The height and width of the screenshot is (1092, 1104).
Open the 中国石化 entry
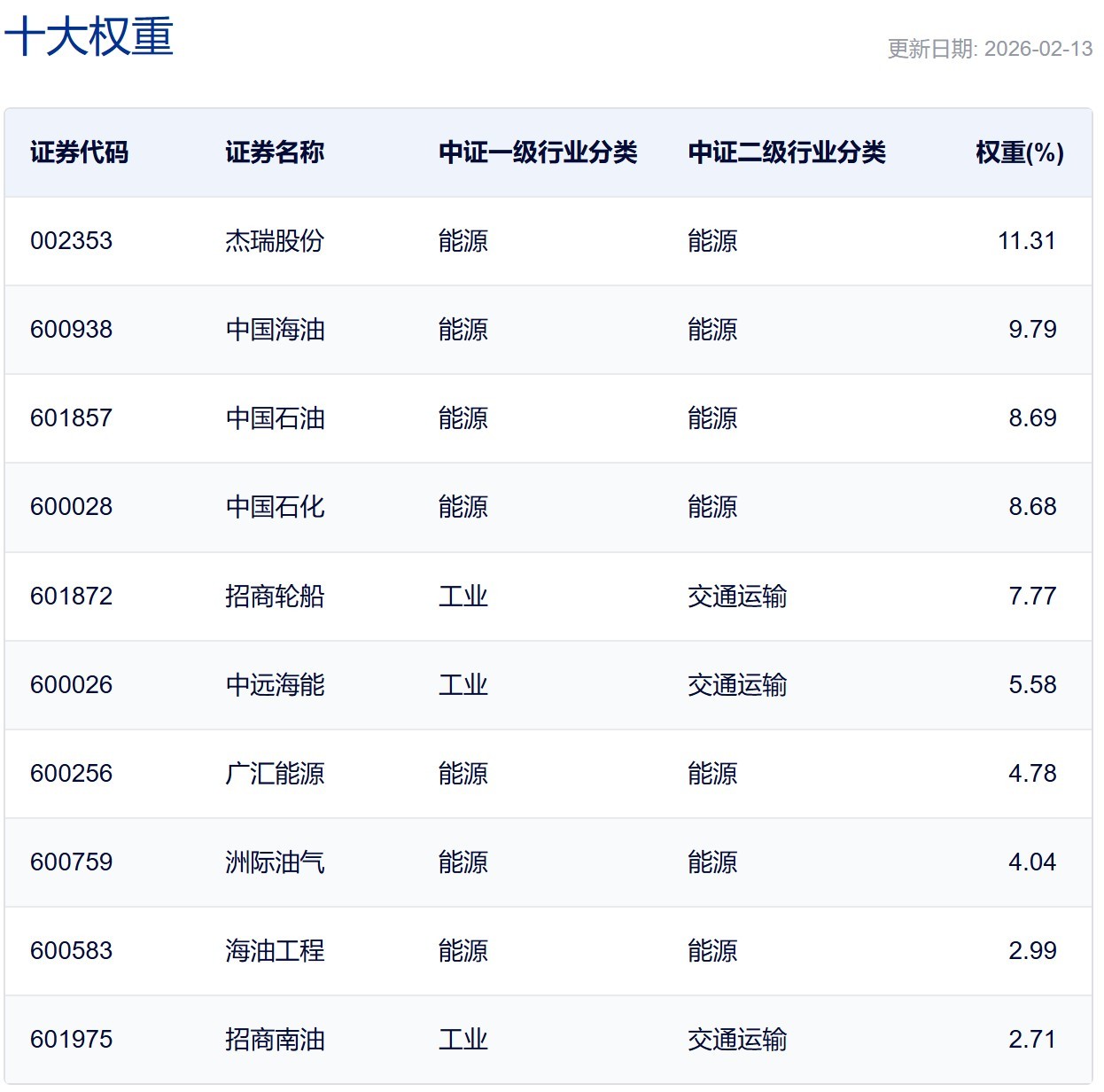pyautogui.click(x=275, y=507)
